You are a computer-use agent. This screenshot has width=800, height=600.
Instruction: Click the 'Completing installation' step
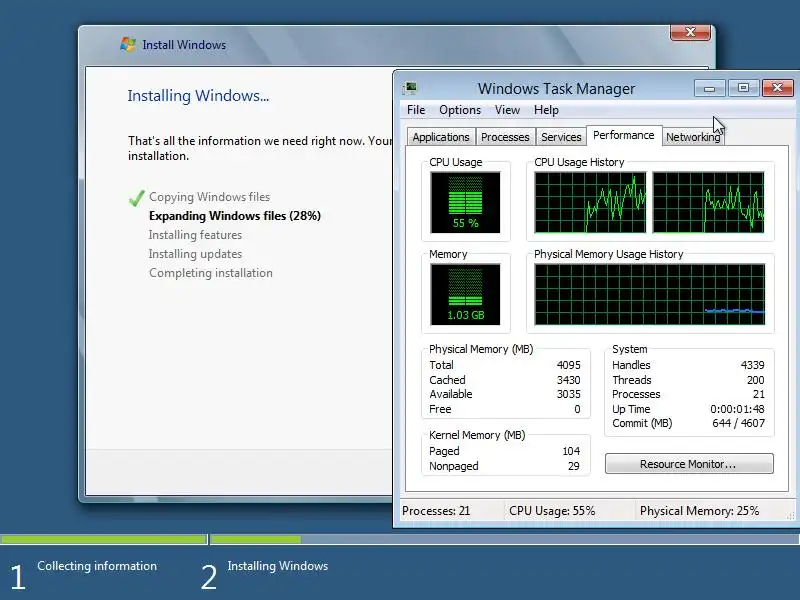[x=211, y=273]
